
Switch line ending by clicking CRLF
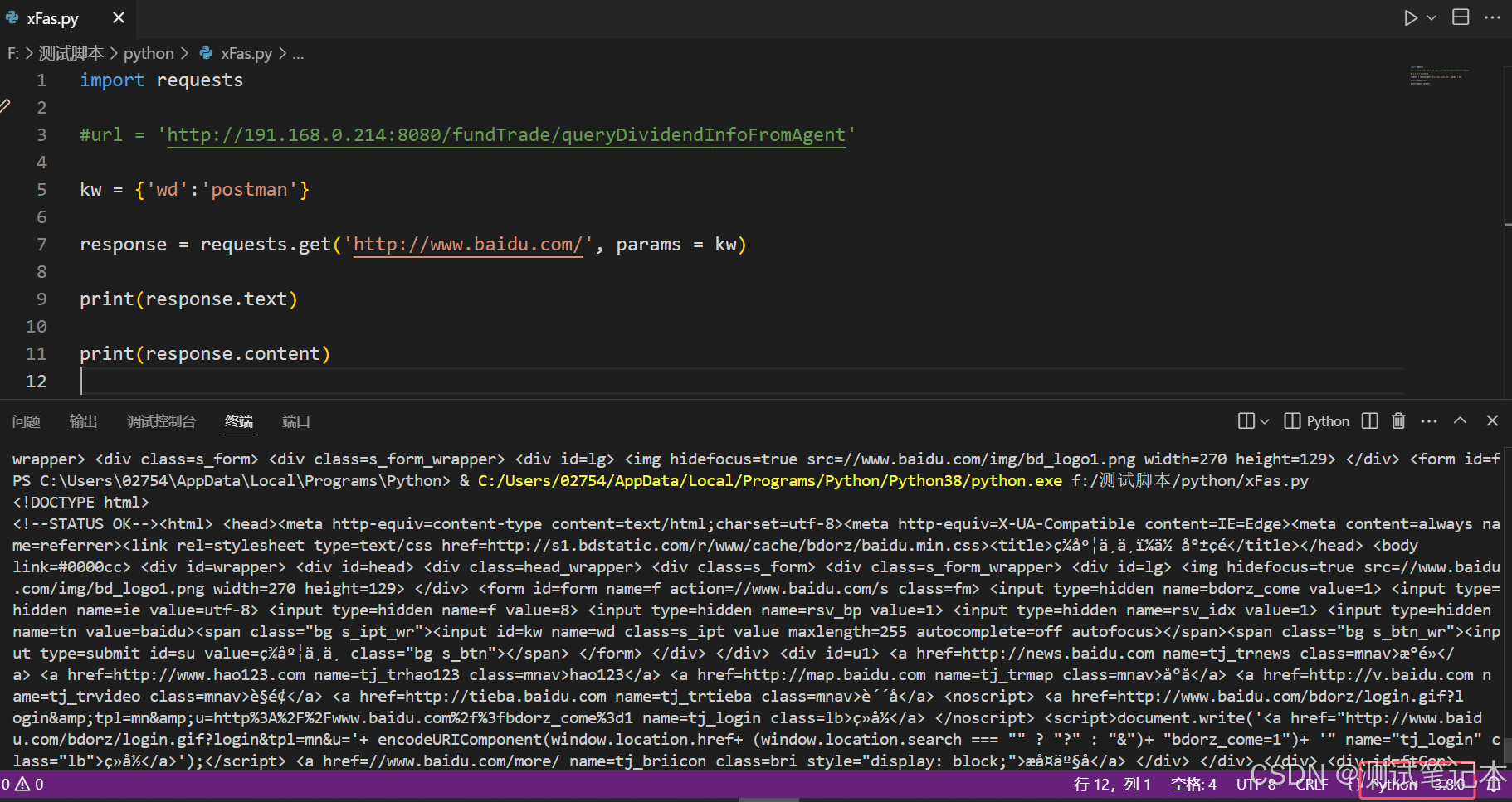(x=1311, y=784)
